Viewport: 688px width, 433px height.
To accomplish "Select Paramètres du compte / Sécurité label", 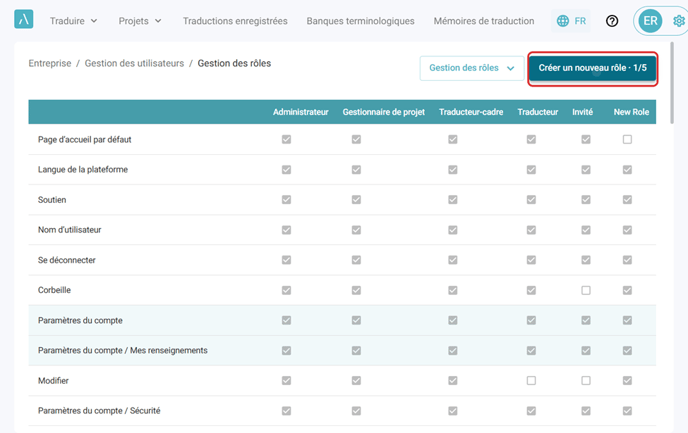I will pyautogui.click(x=99, y=411).
